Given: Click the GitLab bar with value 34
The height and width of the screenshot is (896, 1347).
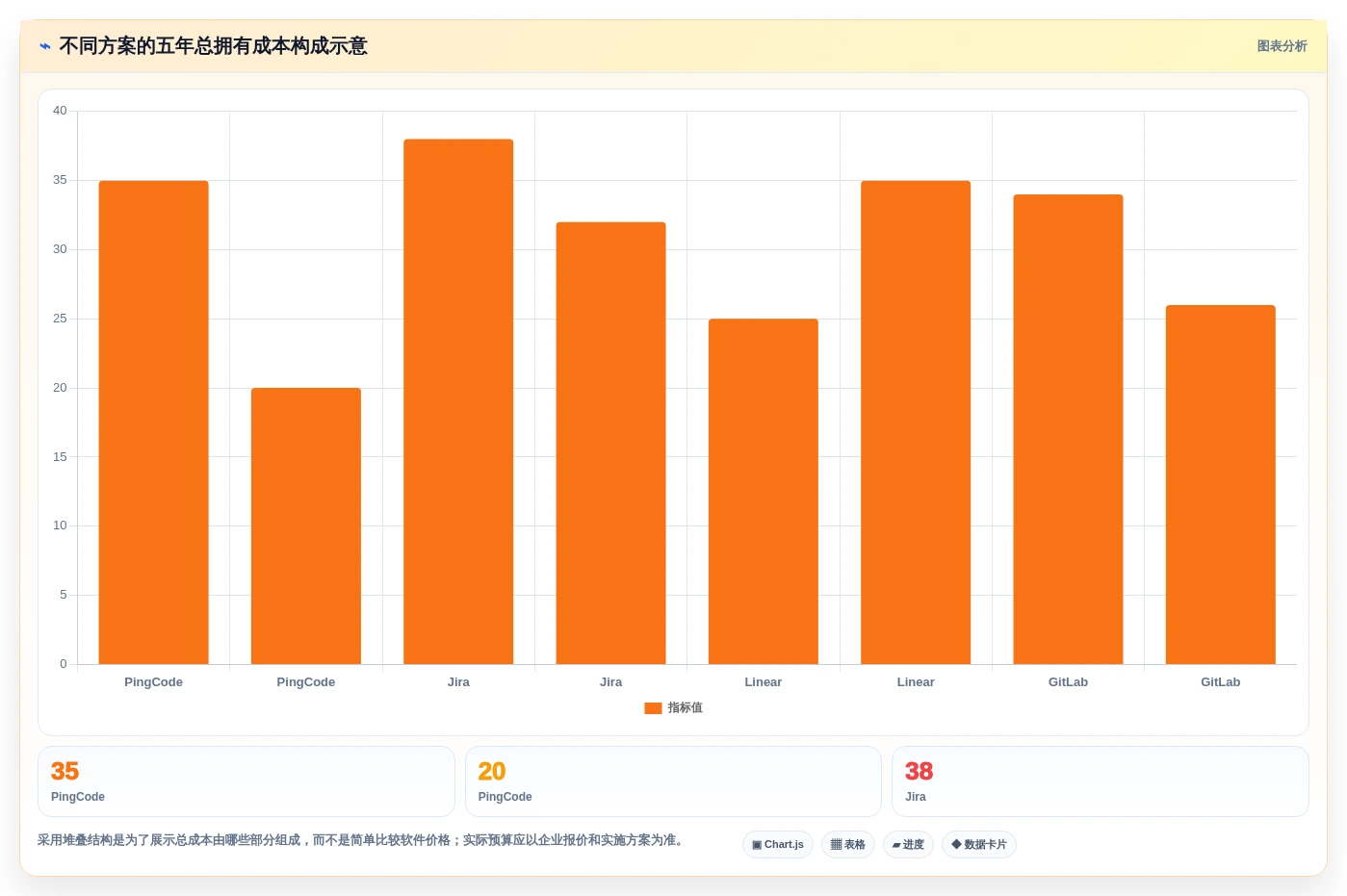Looking at the screenshot, I should point(1068,429).
